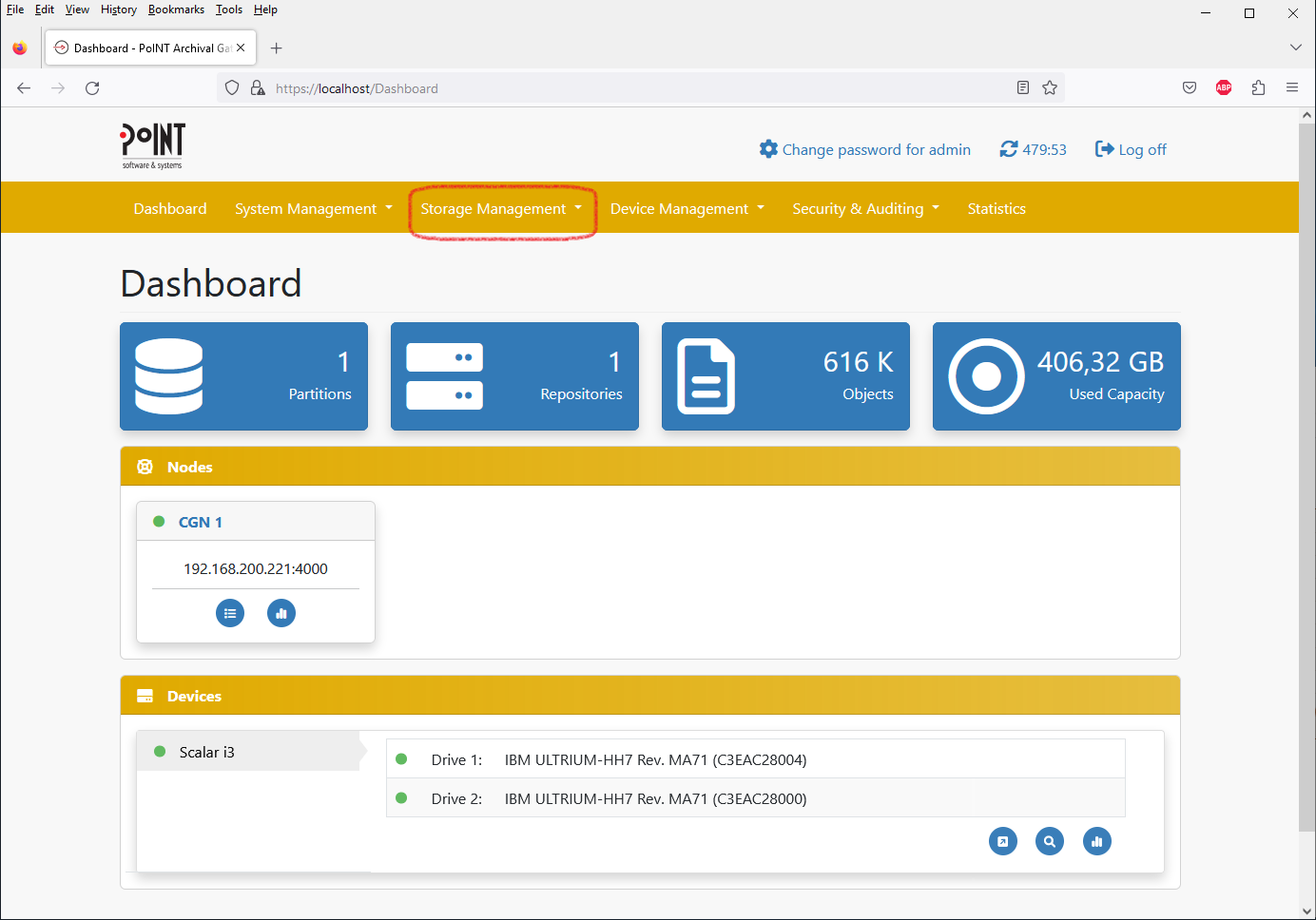The width and height of the screenshot is (1316, 920).
Task: Select the Statistics navigation item
Action: click(997, 208)
